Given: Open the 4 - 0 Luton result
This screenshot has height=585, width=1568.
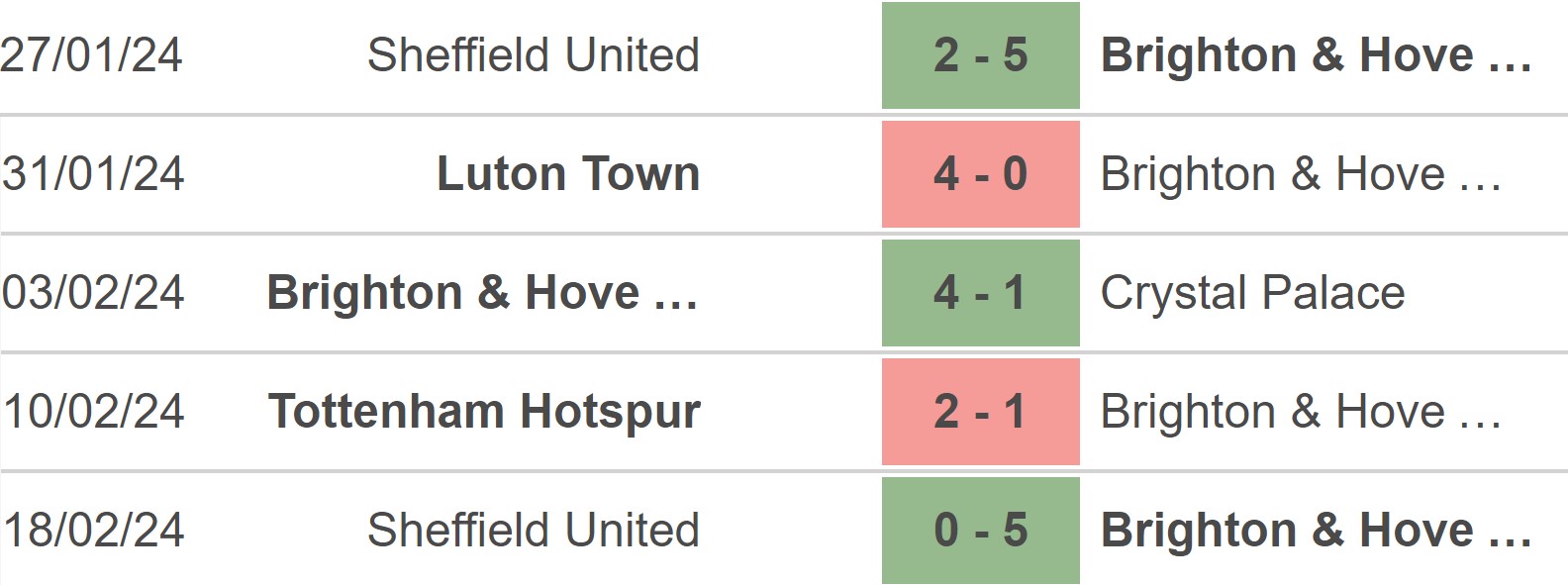Looking at the screenshot, I should point(980,174).
